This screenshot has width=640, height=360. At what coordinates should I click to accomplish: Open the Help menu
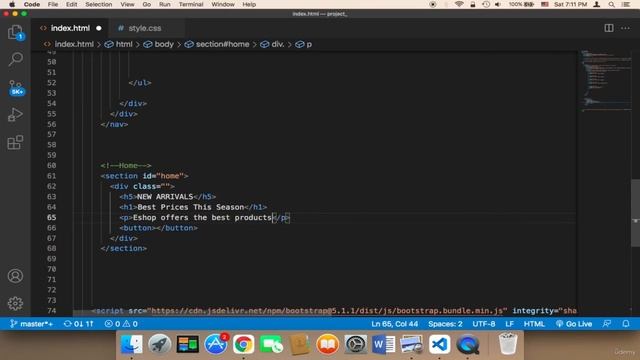[x=249, y=4]
